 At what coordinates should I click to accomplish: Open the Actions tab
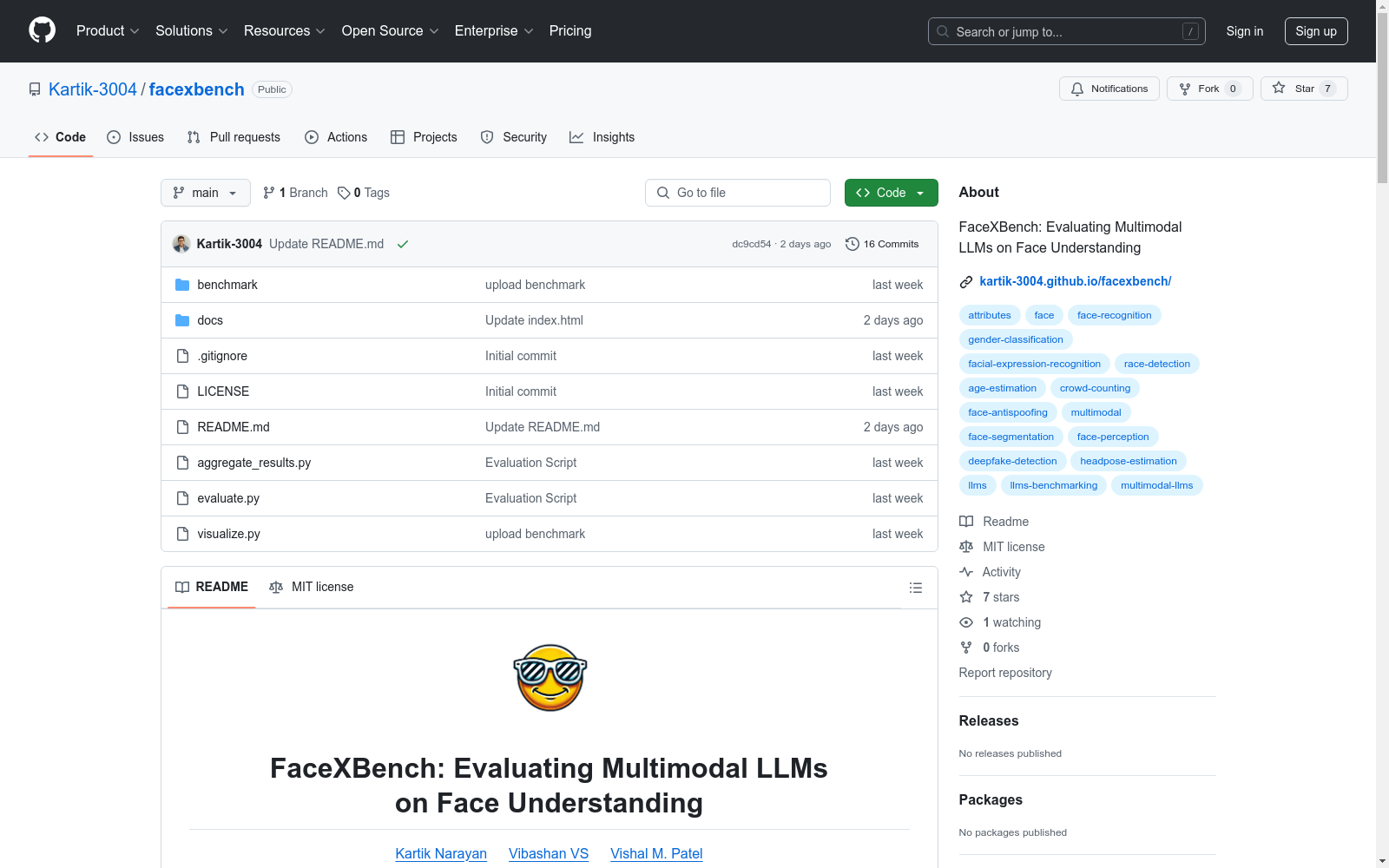pos(336,137)
